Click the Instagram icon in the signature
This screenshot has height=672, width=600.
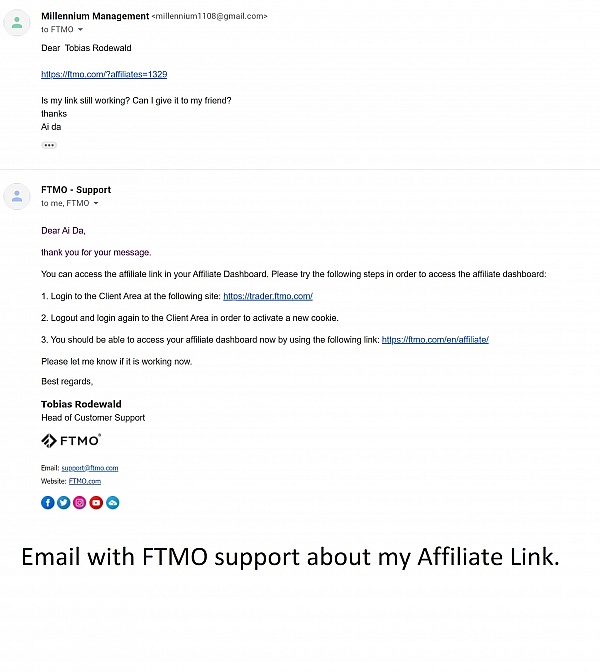tap(80, 502)
